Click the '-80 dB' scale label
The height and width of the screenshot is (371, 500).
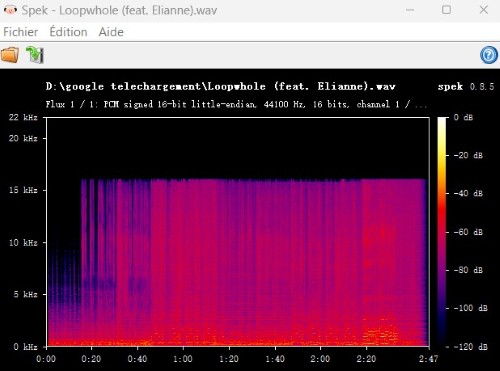pyautogui.click(x=468, y=270)
